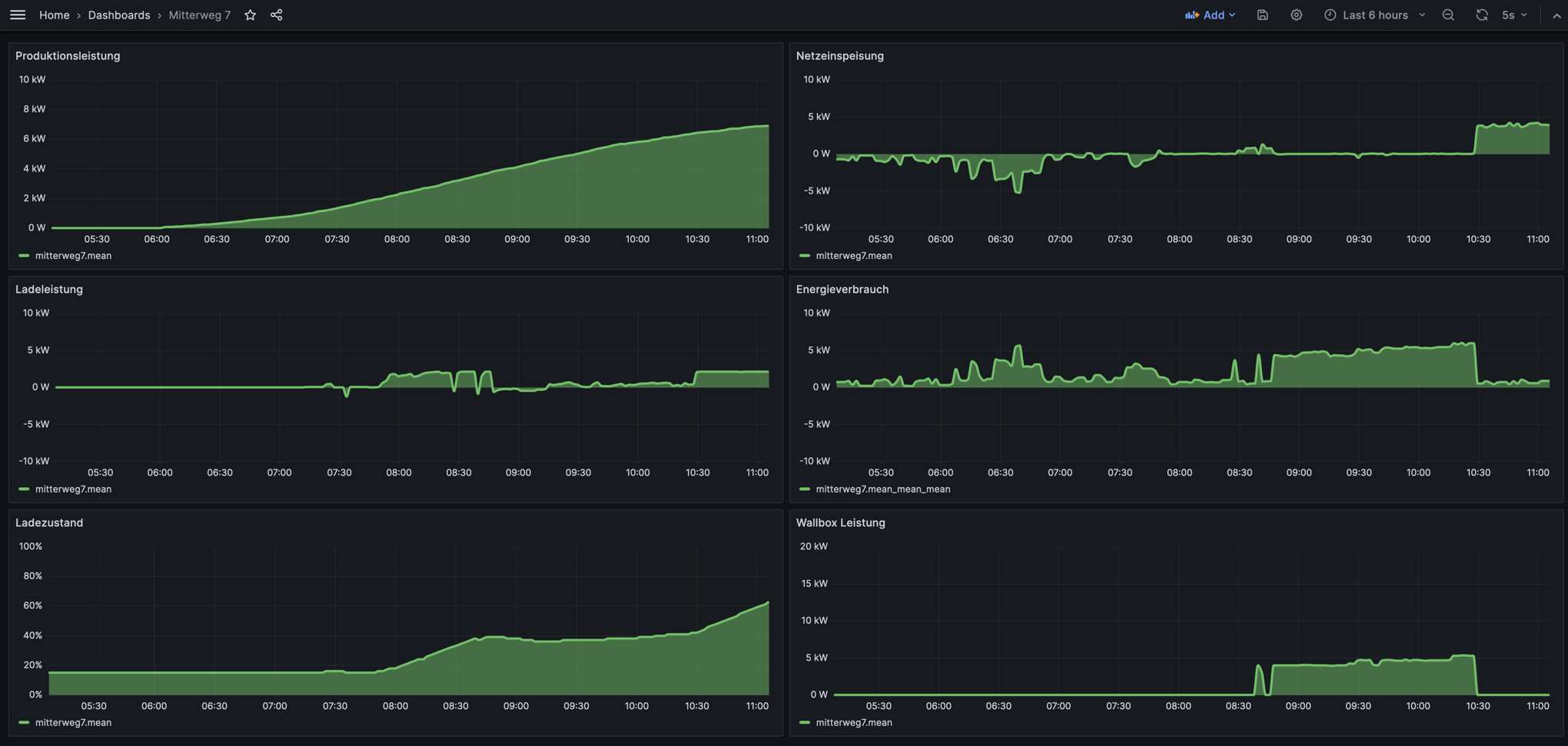The height and width of the screenshot is (746, 1568).
Task: Open the Produktionsleistung panel title
Action: coord(68,55)
